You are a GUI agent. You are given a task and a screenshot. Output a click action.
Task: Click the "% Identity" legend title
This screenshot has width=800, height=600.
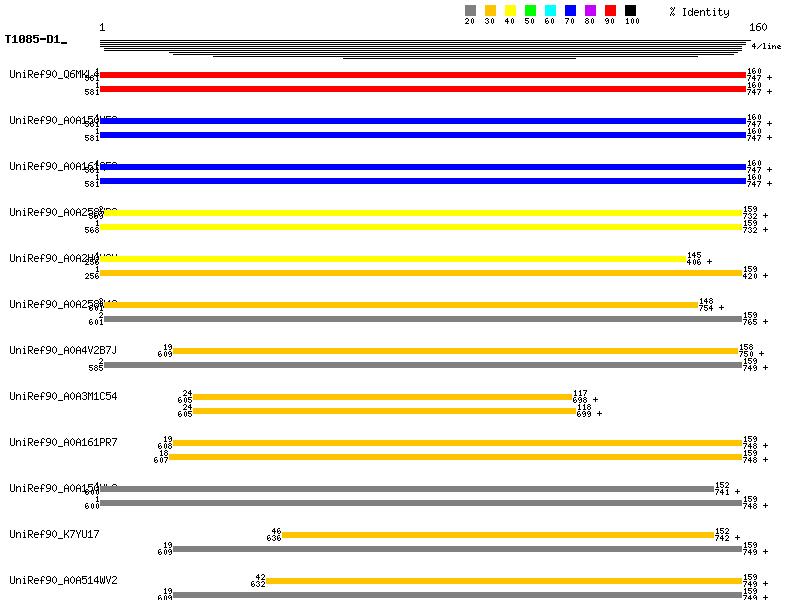[699, 12]
